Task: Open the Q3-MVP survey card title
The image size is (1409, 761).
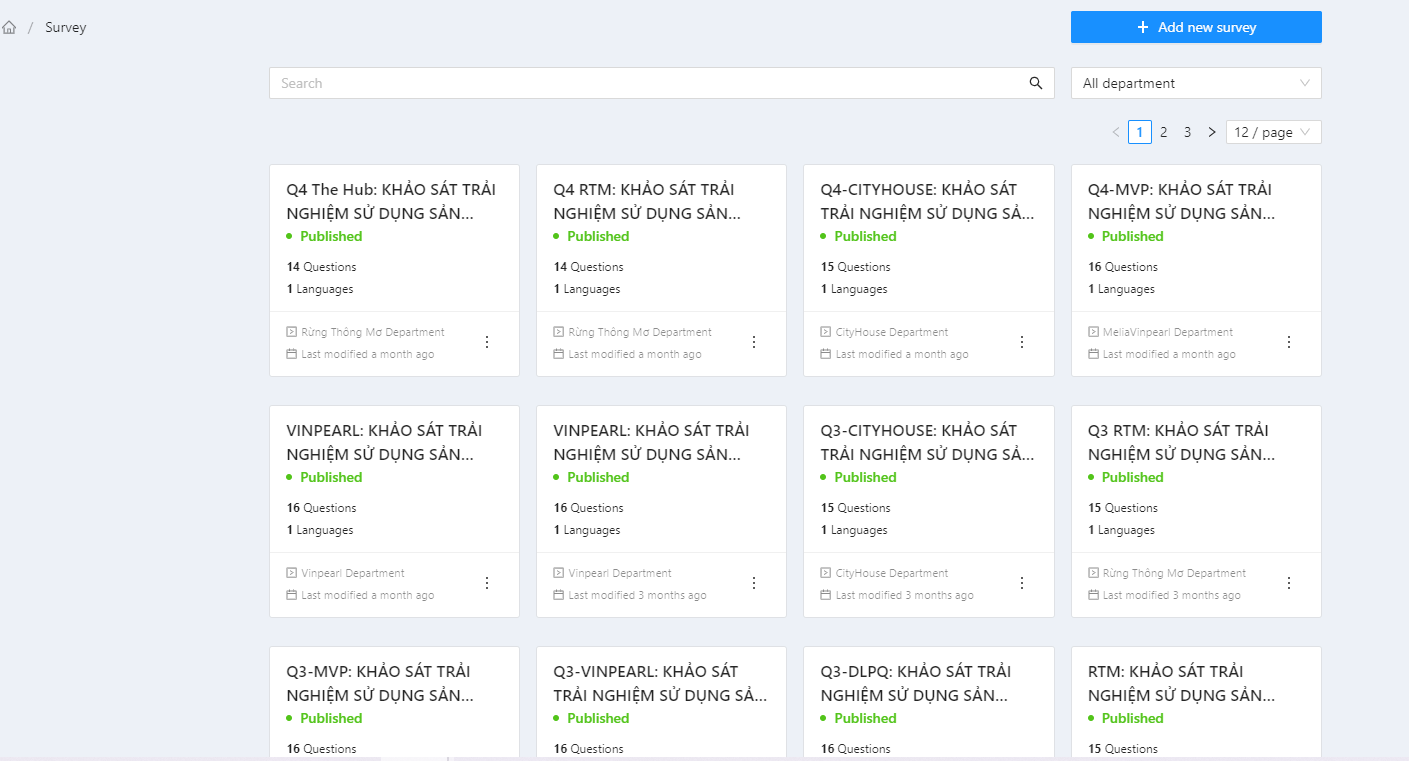Action: (x=380, y=683)
